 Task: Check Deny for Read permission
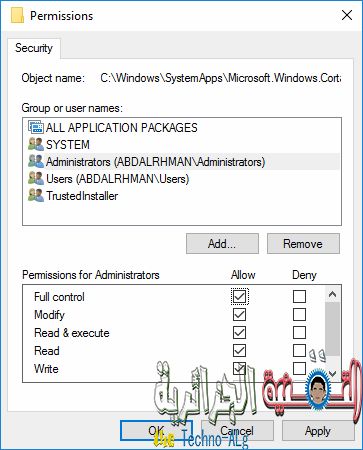(x=299, y=350)
